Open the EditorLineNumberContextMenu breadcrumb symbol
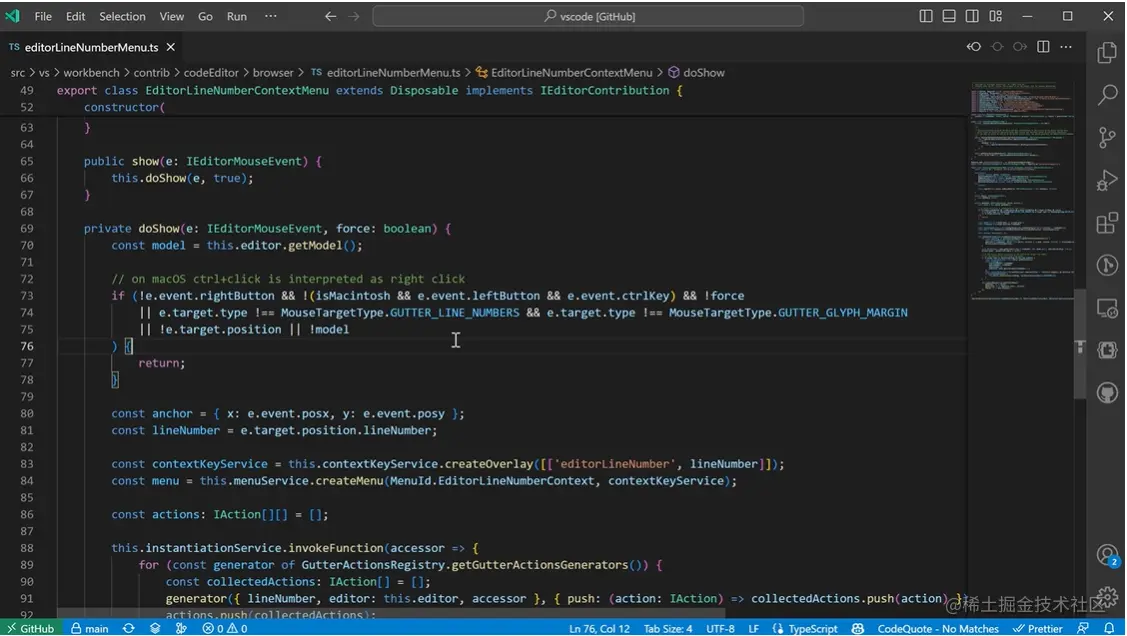The height and width of the screenshot is (636, 1127). (x=564, y=73)
